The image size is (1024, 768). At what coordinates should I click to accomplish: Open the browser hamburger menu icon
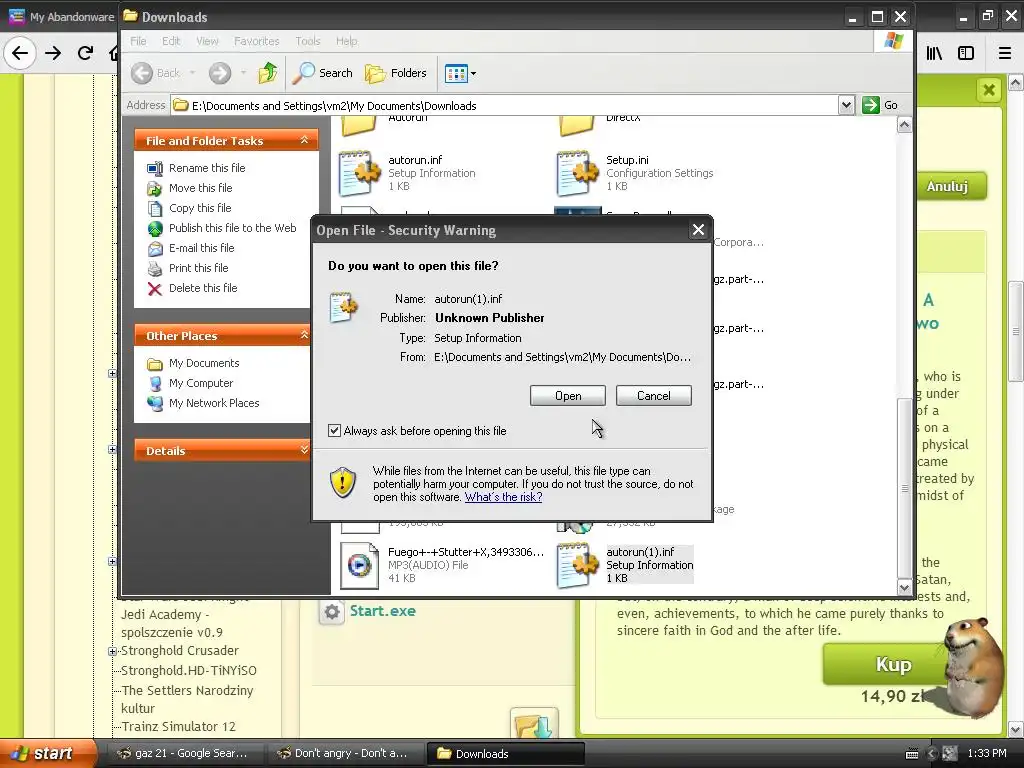click(x=1005, y=53)
